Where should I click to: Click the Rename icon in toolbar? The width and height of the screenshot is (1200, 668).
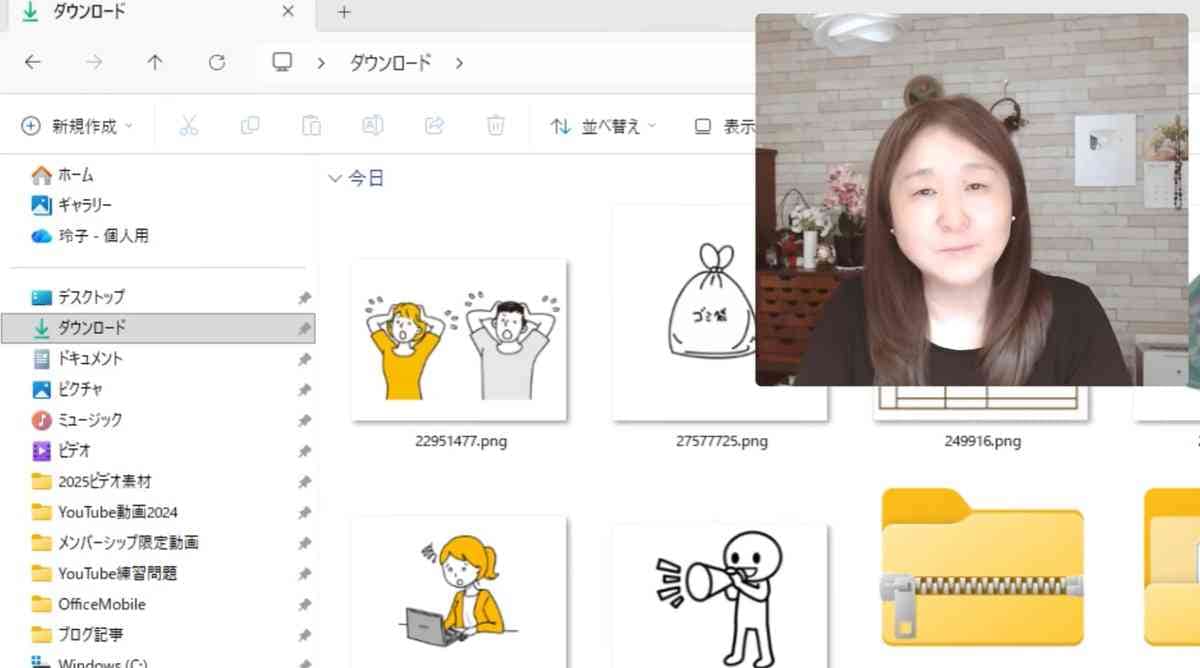372,126
